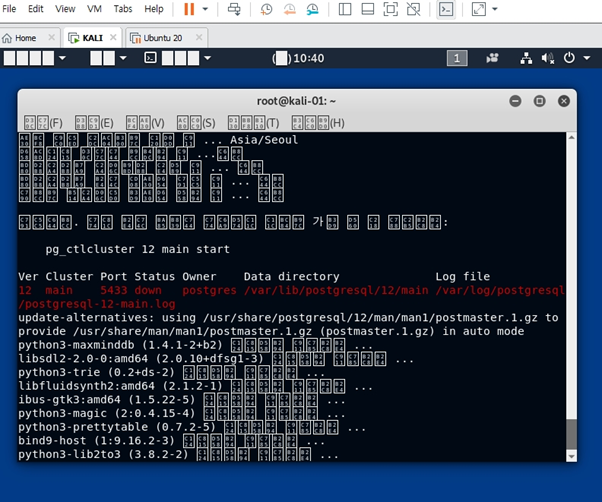Open terminal menu labeled (F)
This screenshot has height=502, width=602.
pyautogui.click(x=43, y=123)
